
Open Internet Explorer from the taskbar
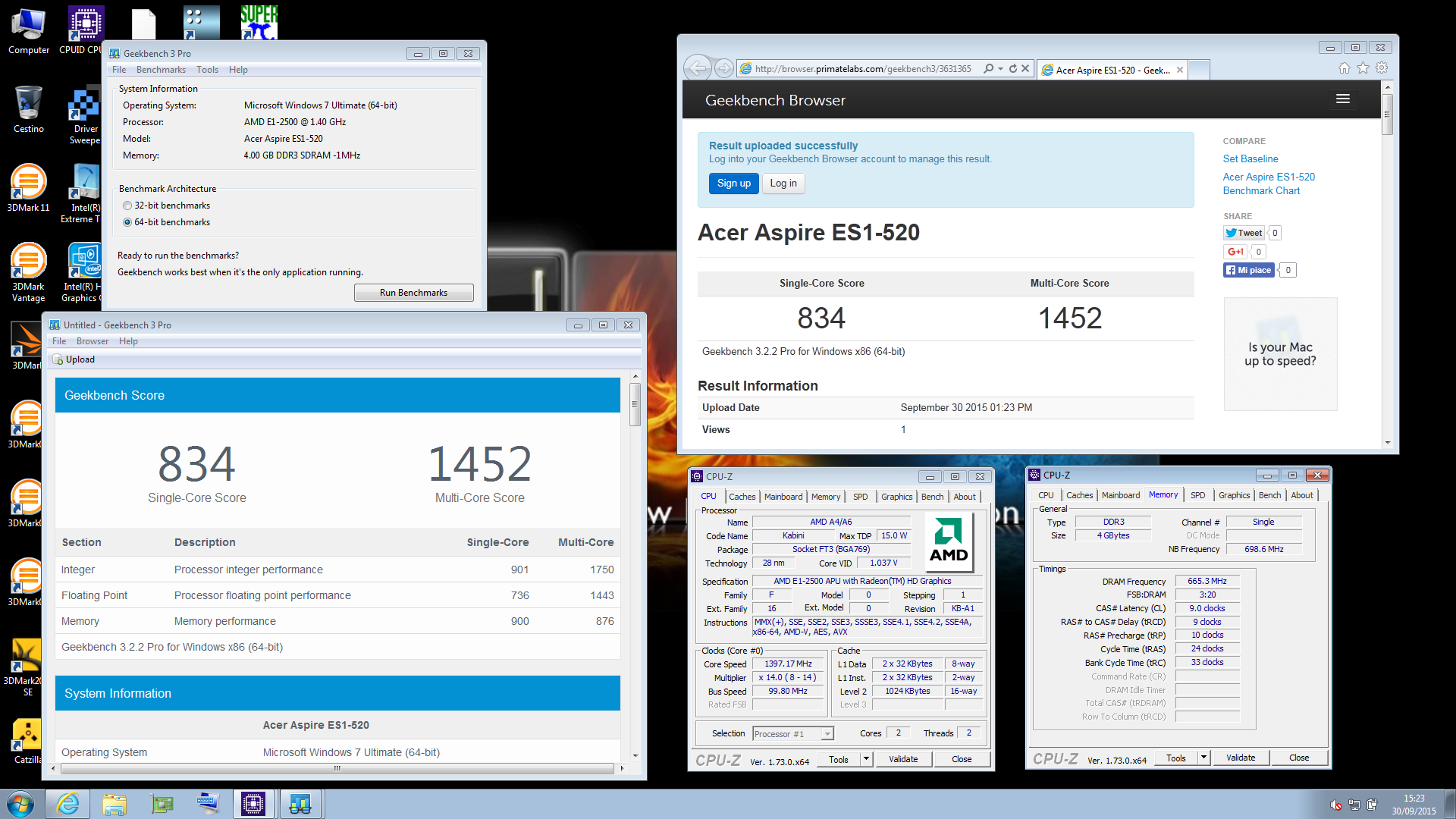(67, 804)
